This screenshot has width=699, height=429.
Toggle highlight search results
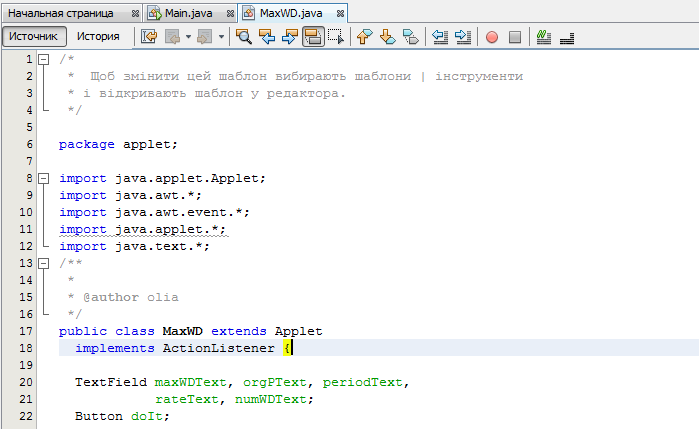[x=313, y=37]
